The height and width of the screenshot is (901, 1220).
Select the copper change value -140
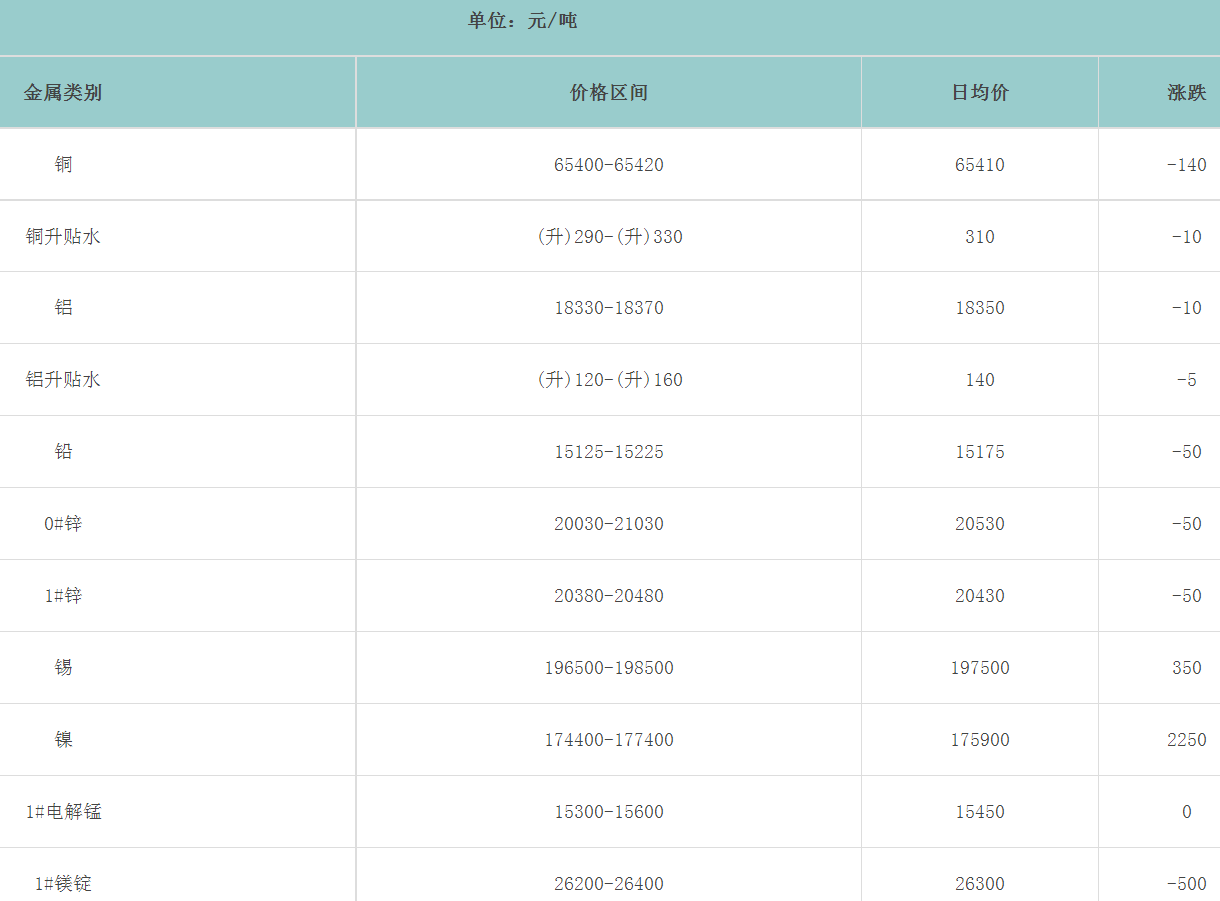[1186, 165]
